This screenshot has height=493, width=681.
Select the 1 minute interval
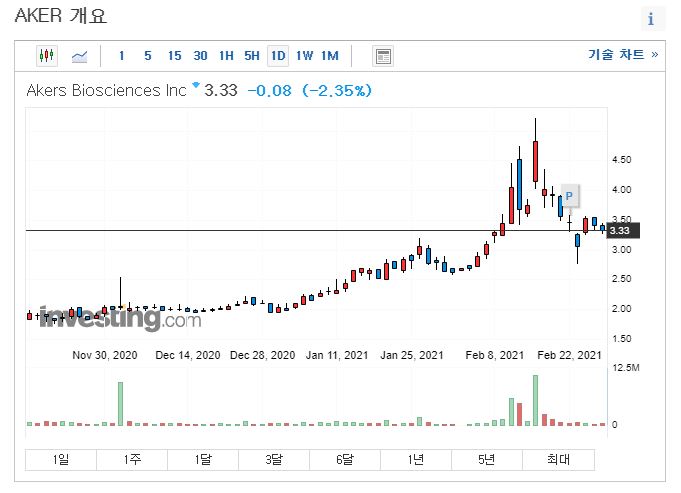pyautogui.click(x=122, y=56)
